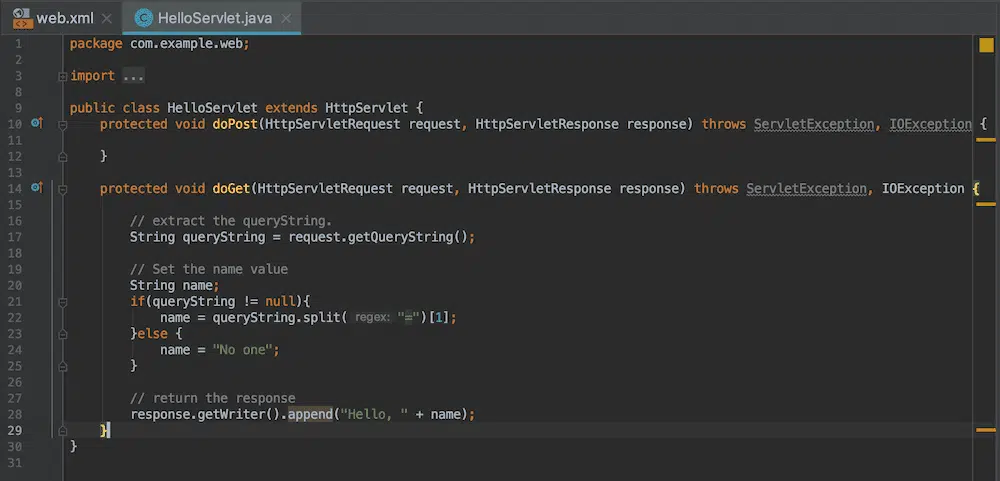1000x481 pixels.
Task: Click the HttpServlet superclass name
Action: [366, 108]
